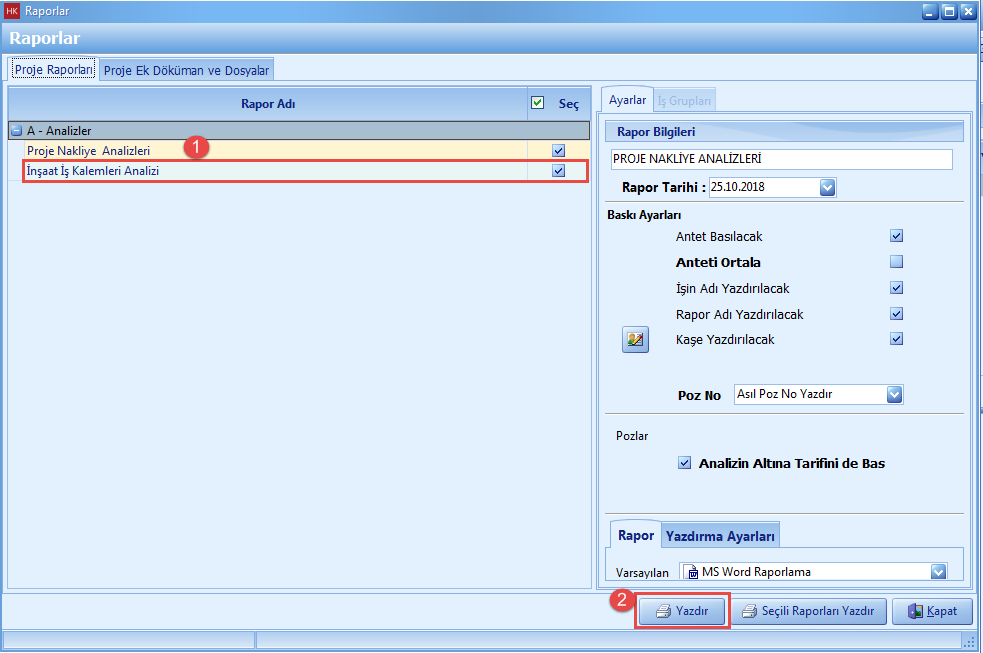Viewport: 983px width, 653px height.
Task: Enable the Anteti Ortala checkbox
Action: [896, 262]
